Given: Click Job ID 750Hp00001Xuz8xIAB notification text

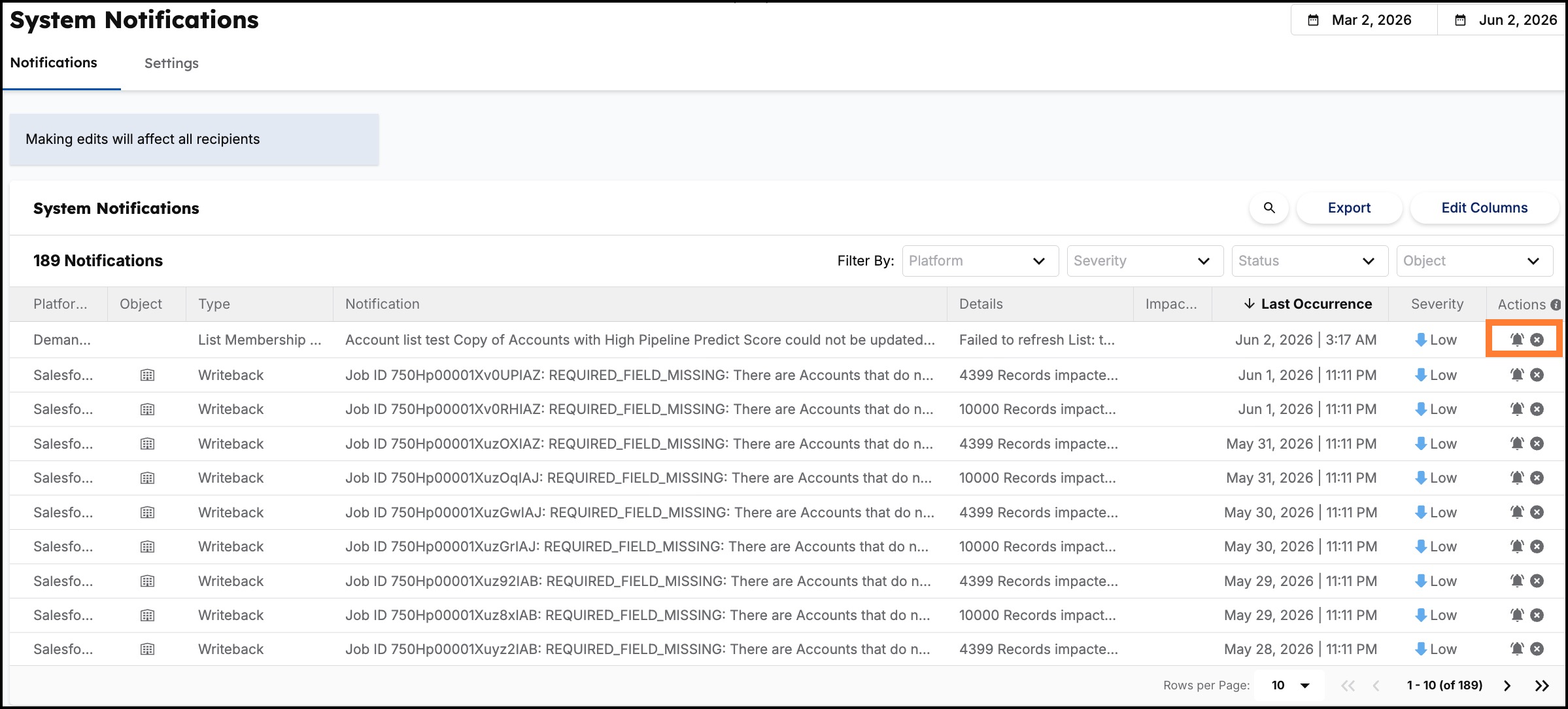Looking at the screenshot, I should point(638,615).
